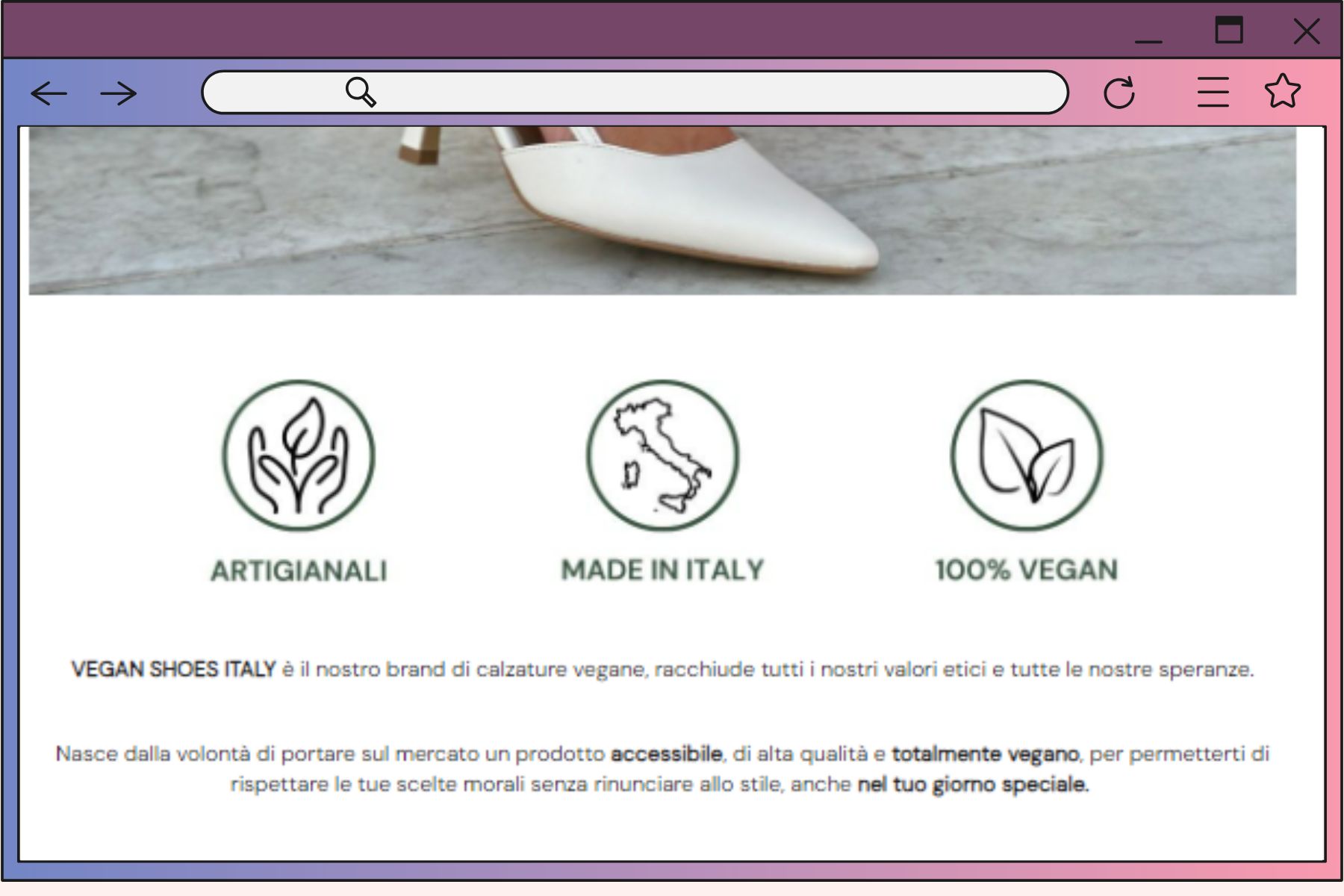Bookmark the page with the star icon
The image size is (1344, 896).
(x=1283, y=91)
